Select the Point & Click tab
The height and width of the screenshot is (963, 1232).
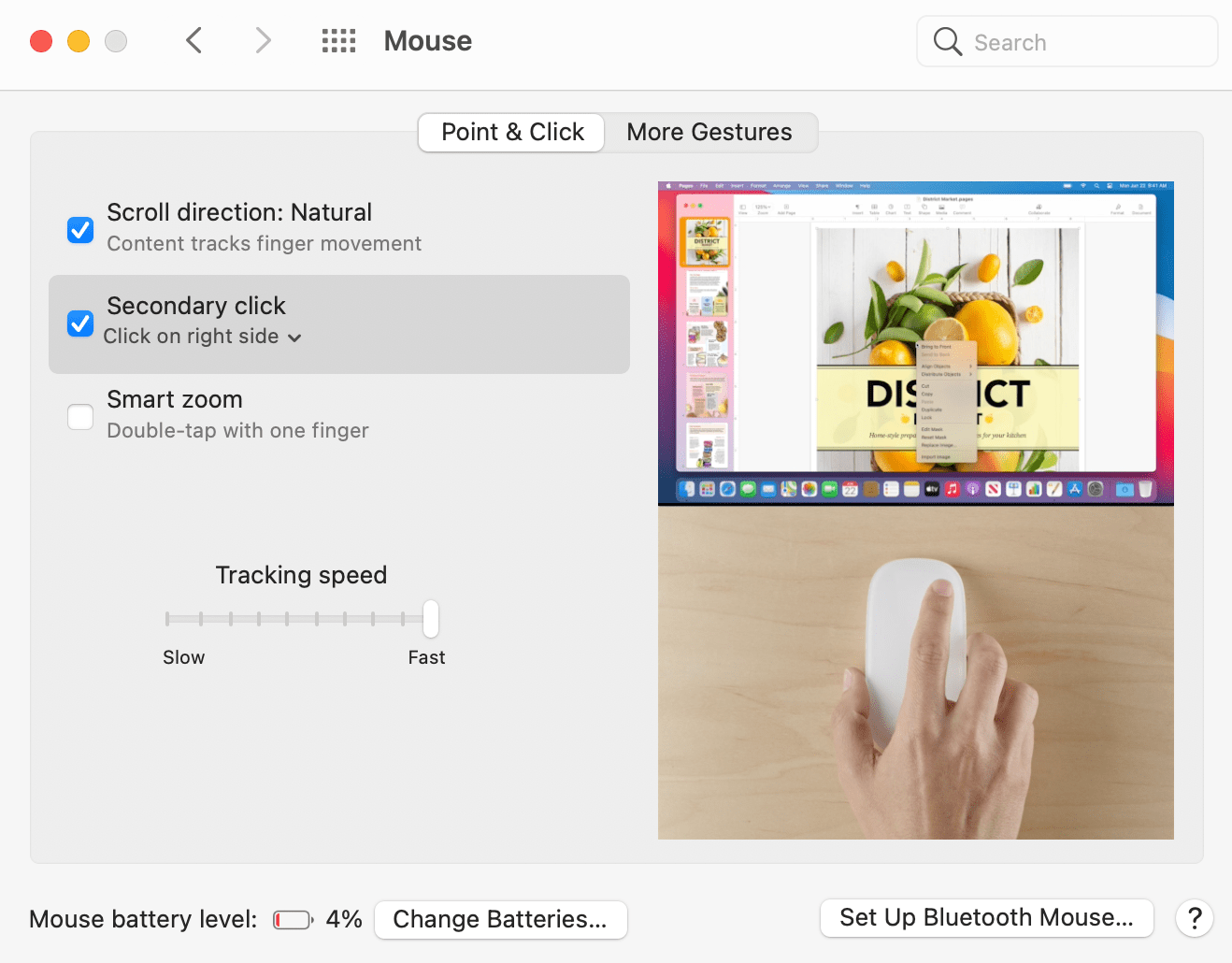pos(510,132)
